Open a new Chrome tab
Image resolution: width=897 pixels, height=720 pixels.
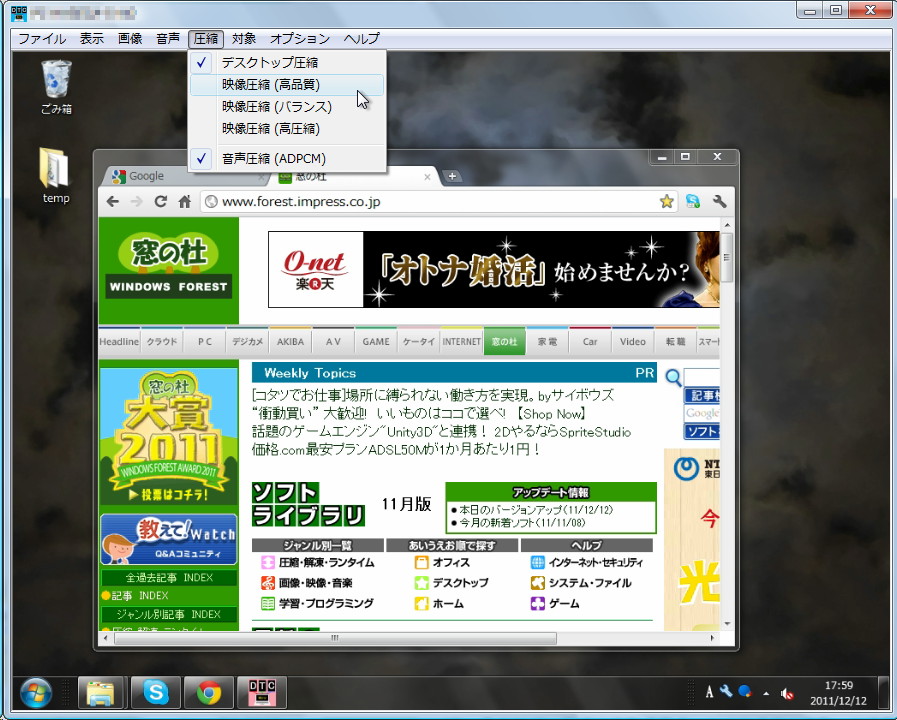pyautogui.click(x=452, y=176)
